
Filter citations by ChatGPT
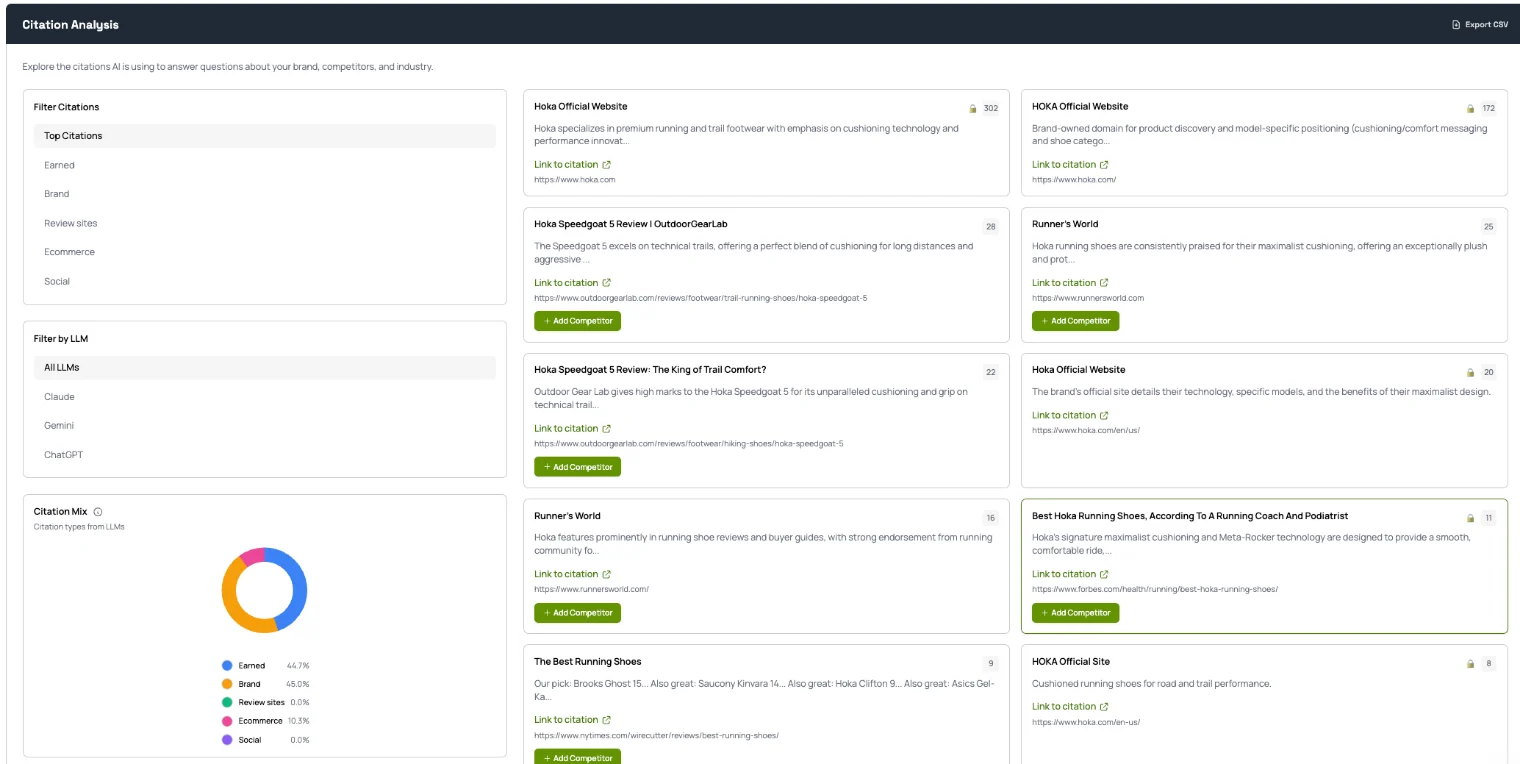pyautogui.click(x=264, y=455)
